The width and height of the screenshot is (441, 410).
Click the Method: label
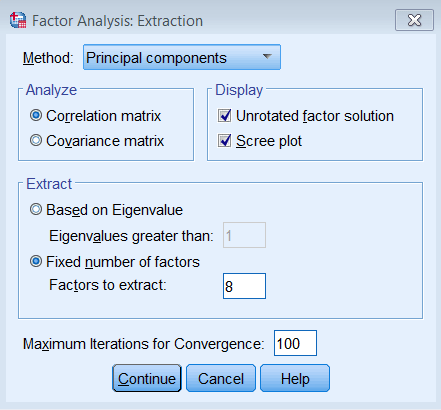pyautogui.click(x=48, y=58)
